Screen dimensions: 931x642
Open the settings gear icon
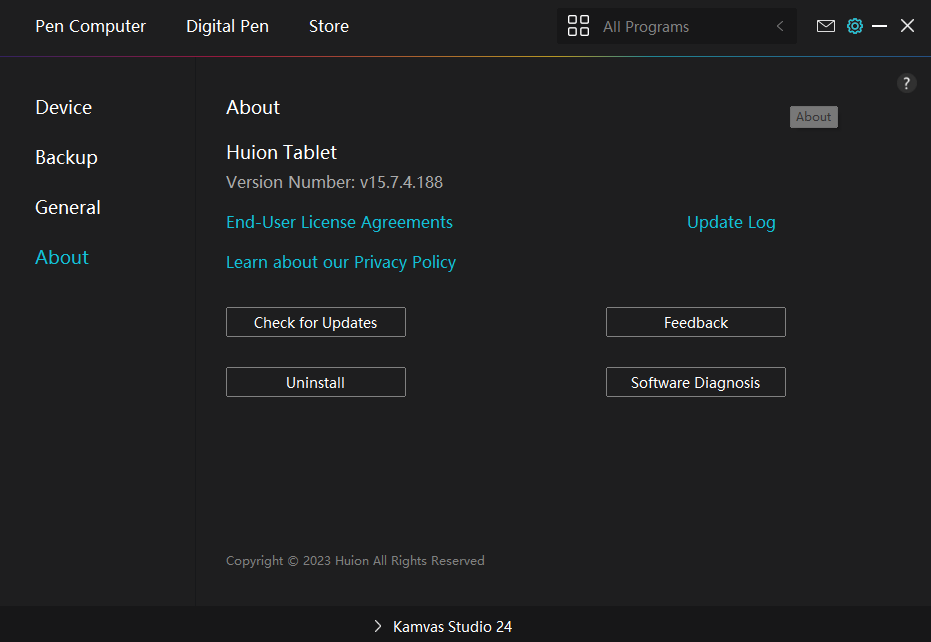click(x=854, y=26)
